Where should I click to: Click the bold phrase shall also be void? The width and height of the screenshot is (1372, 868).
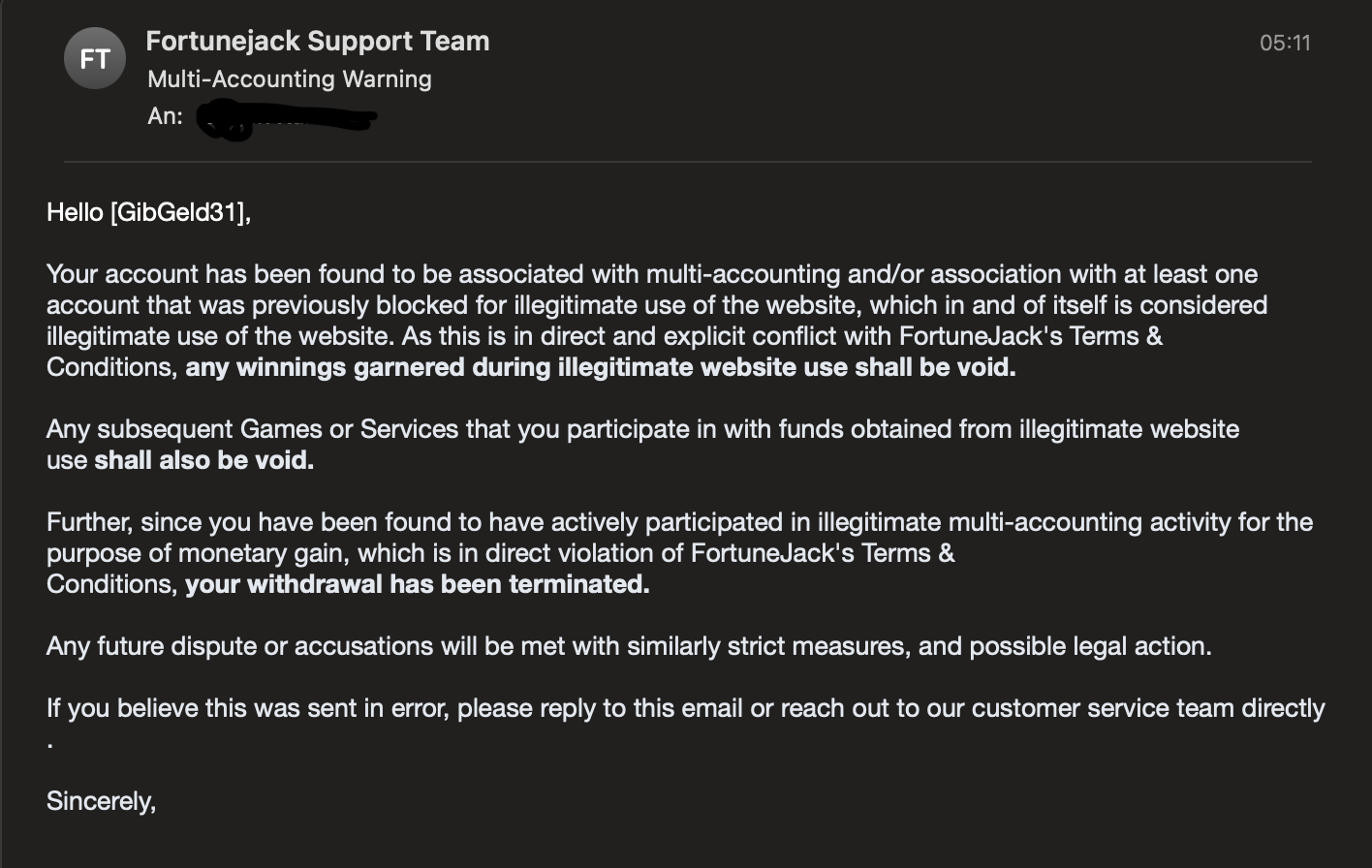[203, 460]
